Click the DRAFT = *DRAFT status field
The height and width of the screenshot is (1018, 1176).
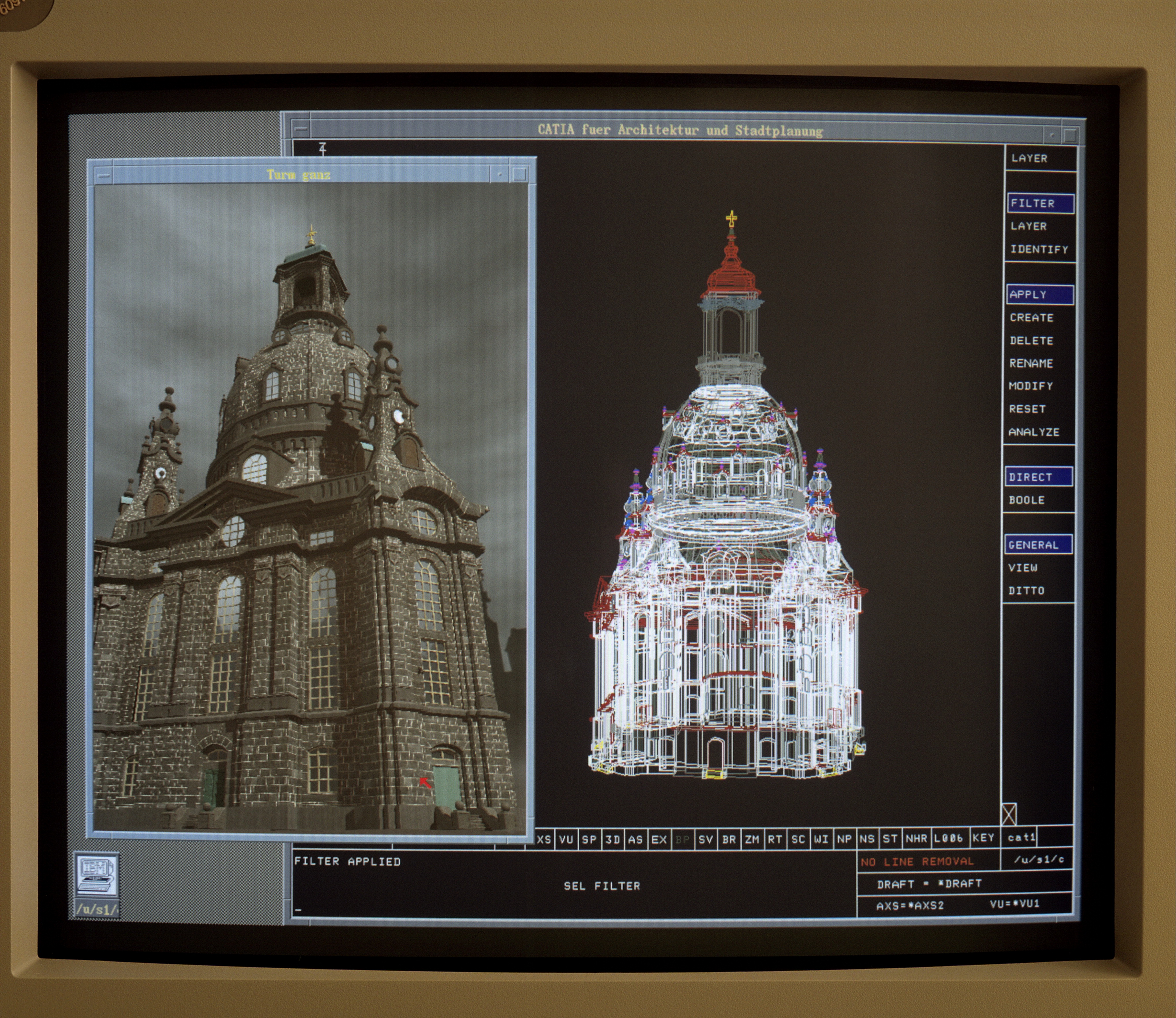tap(930, 883)
